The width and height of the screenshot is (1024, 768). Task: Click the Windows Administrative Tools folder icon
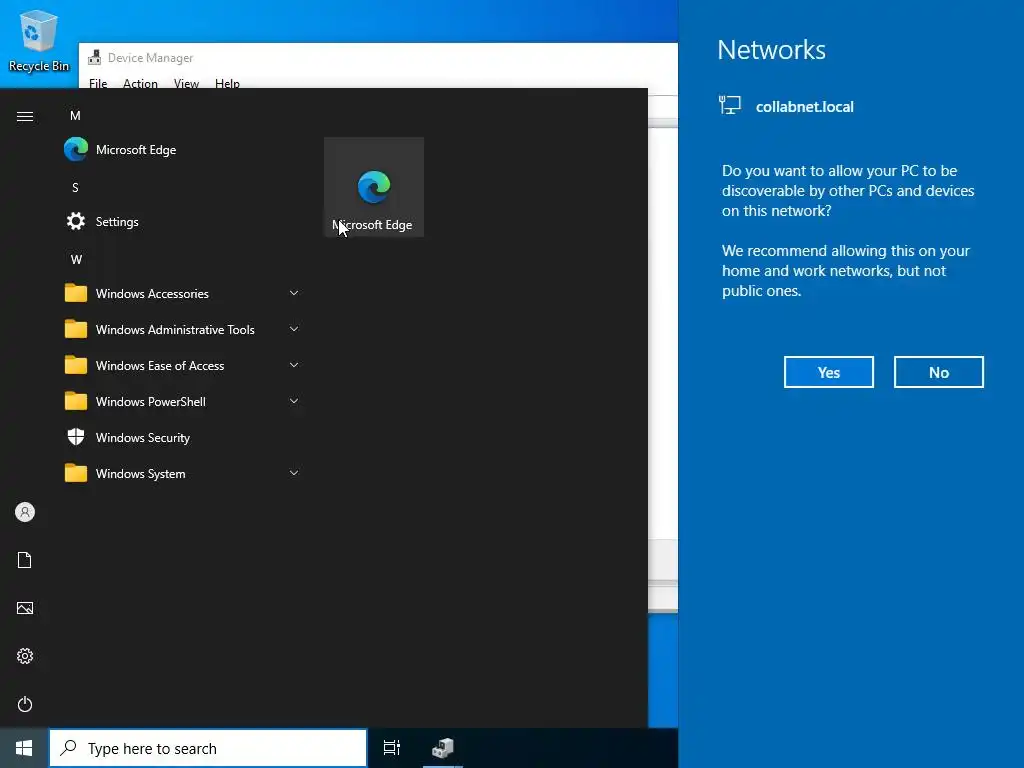(x=76, y=329)
